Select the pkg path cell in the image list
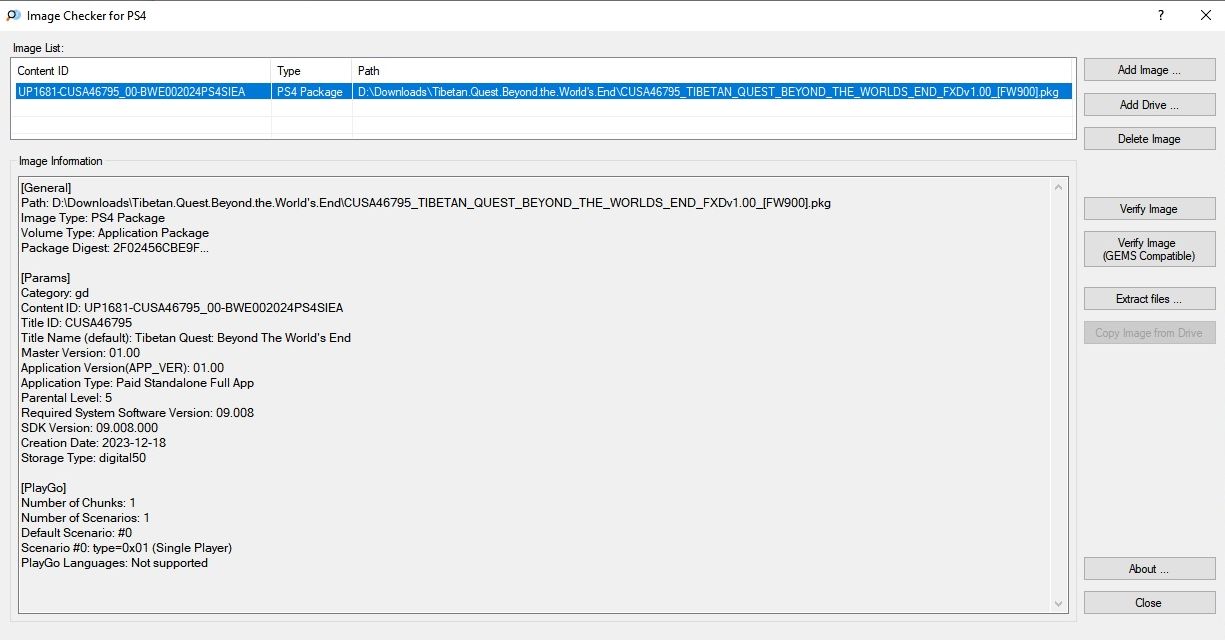1225x640 pixels. [x=712, y=91]
